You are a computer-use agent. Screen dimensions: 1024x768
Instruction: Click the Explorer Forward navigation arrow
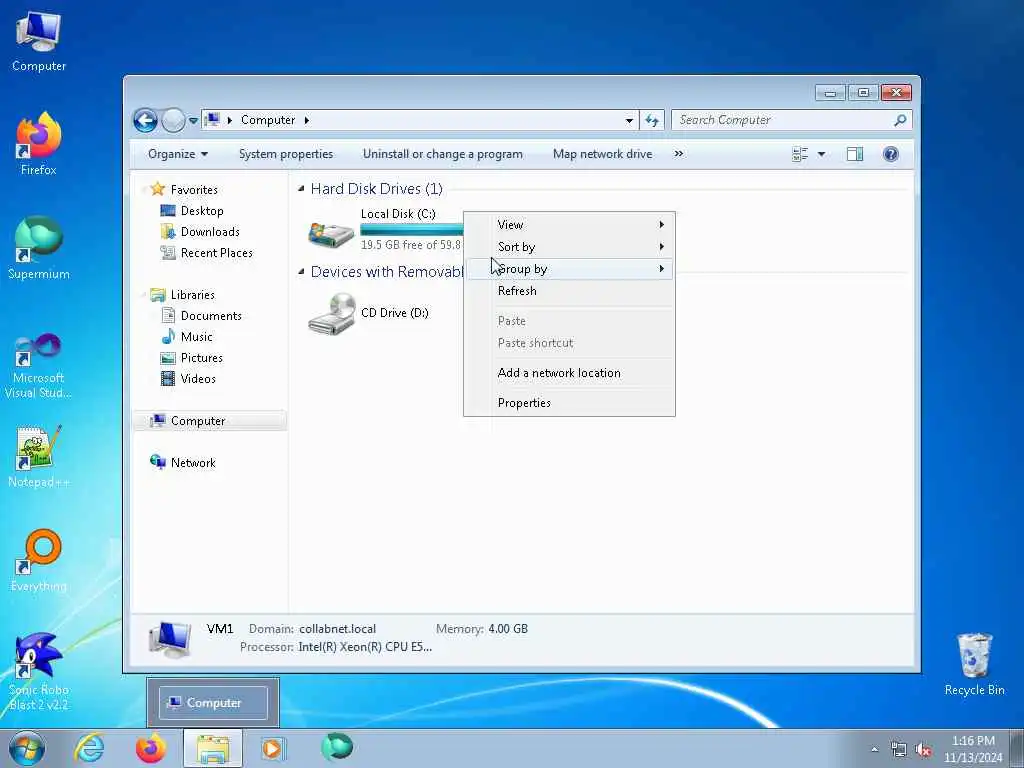pyautogui.click(x=173, y=120)
